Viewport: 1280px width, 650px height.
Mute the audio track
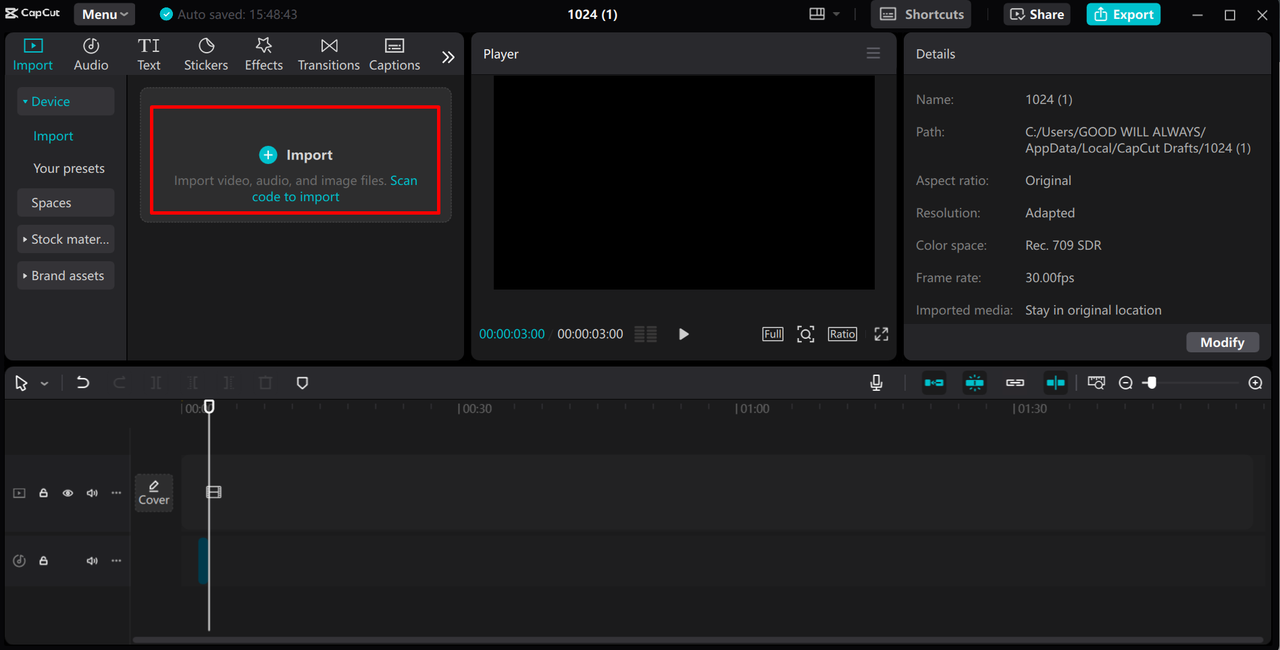[92, 561]
